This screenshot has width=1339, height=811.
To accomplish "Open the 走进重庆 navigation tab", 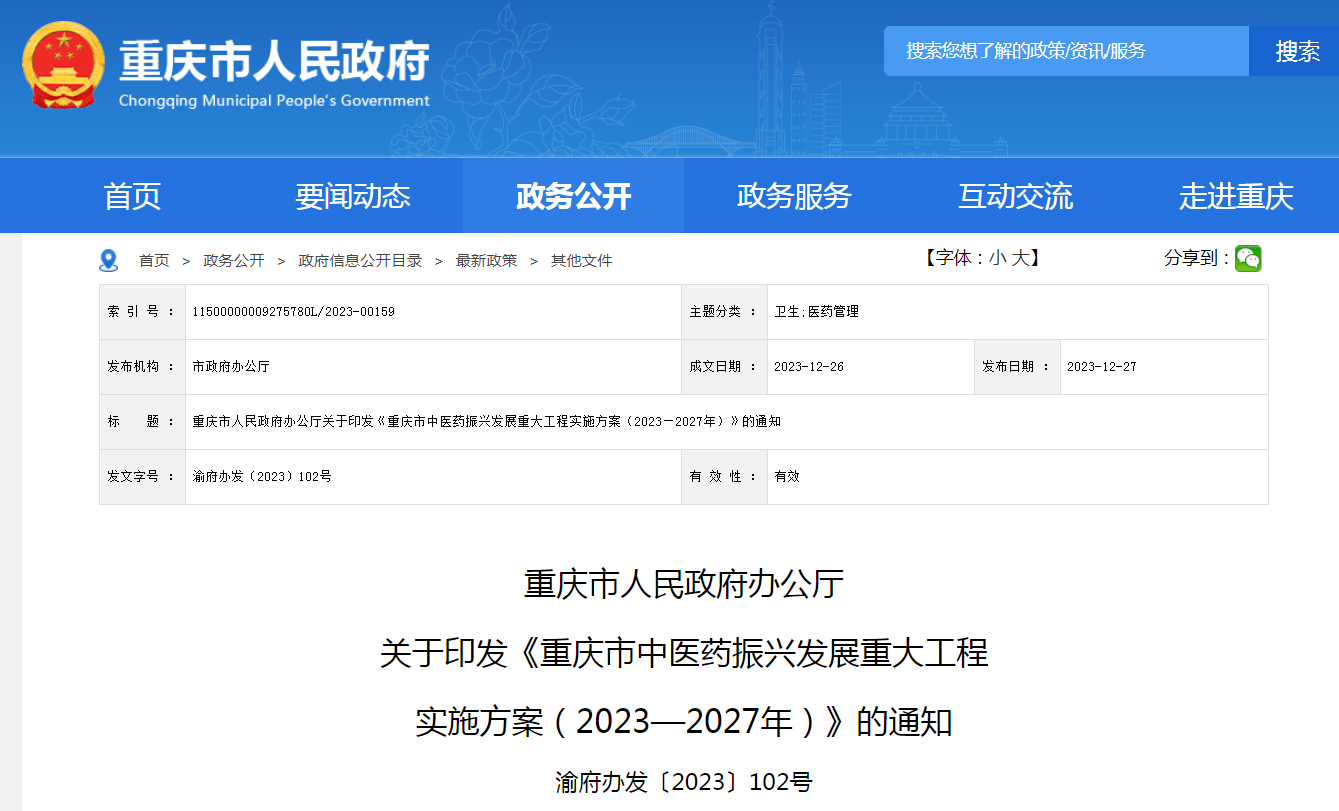I will click(x=1236, y=196).
